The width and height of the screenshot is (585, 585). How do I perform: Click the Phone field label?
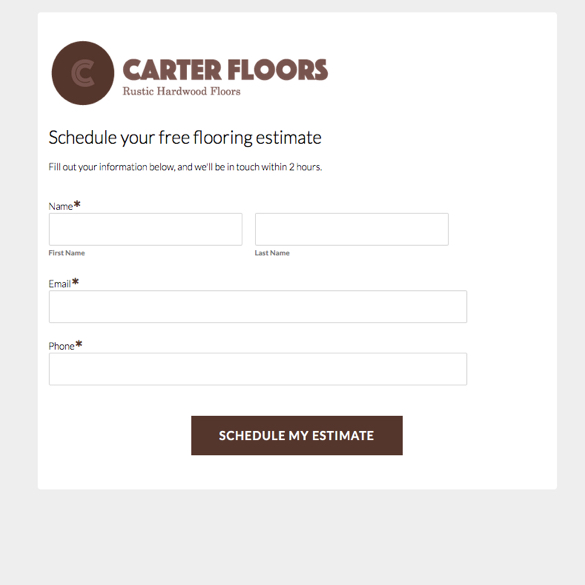pos(61,346)
